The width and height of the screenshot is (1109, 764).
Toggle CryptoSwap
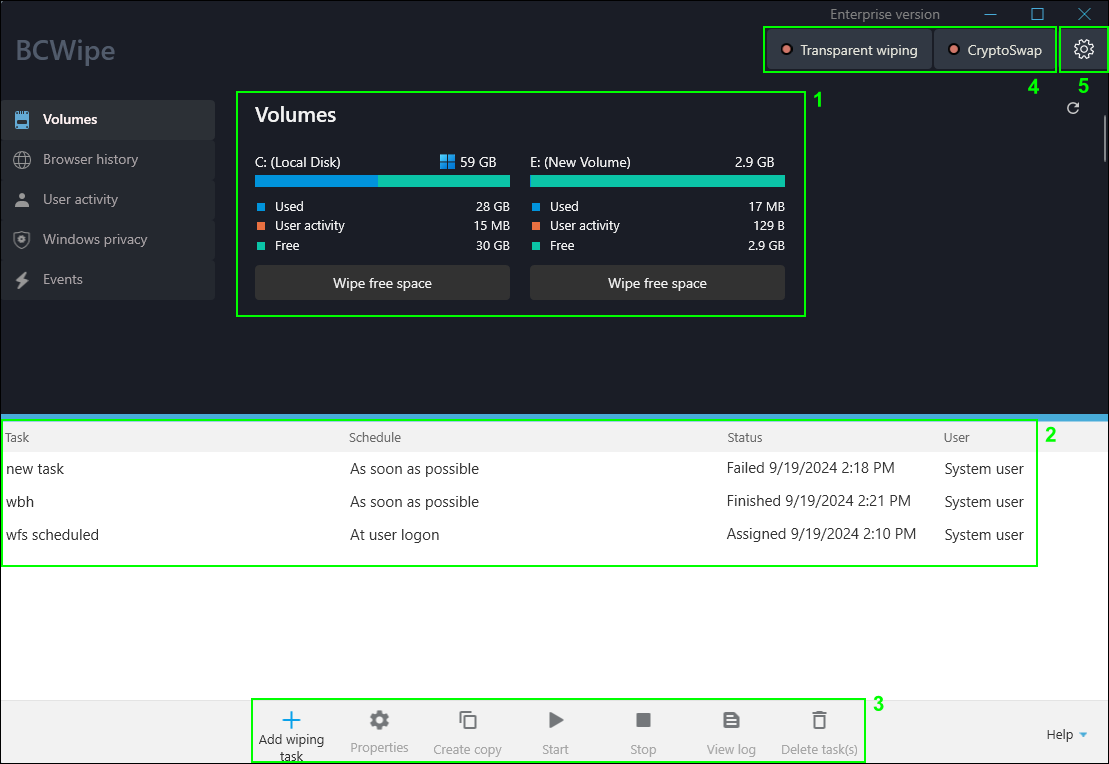click(994, 50)
